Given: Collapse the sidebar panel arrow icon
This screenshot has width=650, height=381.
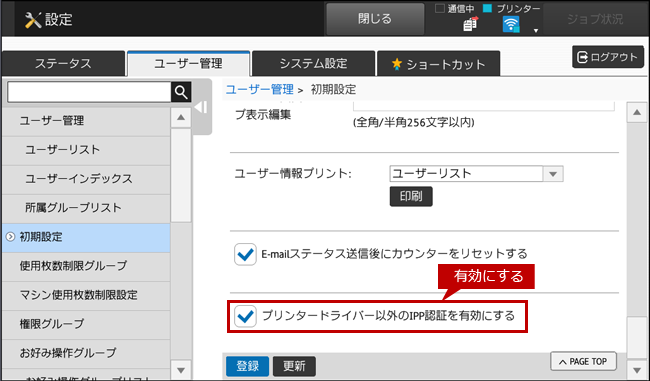Looking at the screenshot, I should (x=201, y=107).
